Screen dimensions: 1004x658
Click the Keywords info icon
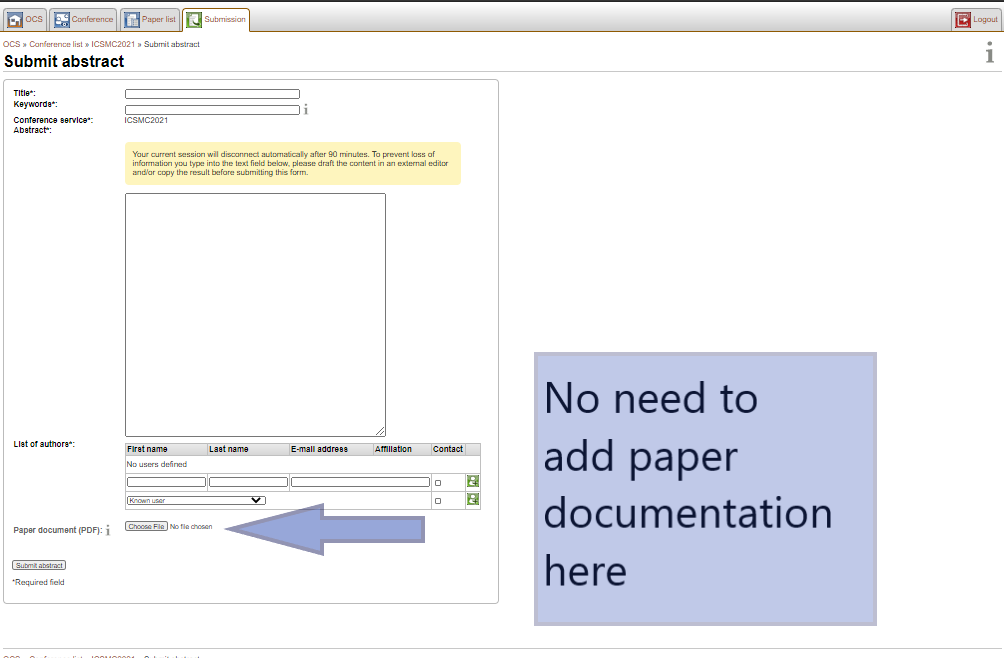tap(305, 110)
